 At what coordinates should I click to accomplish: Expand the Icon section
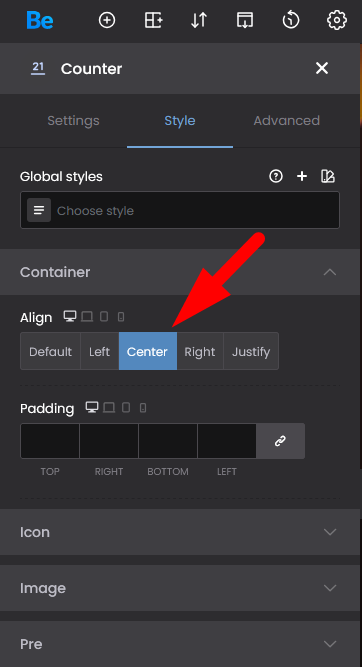tap(180, 532)
